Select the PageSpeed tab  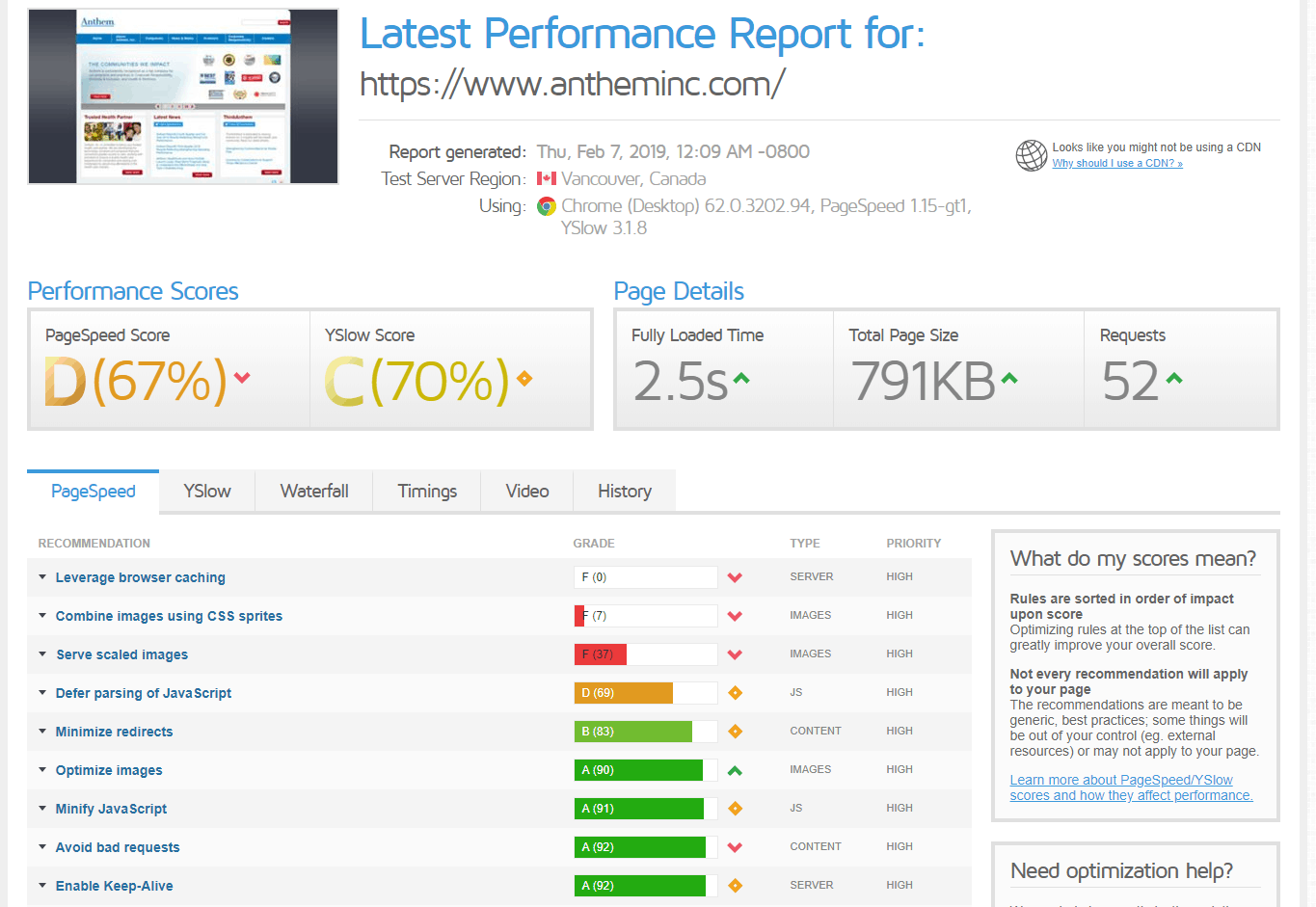point(93,491)
